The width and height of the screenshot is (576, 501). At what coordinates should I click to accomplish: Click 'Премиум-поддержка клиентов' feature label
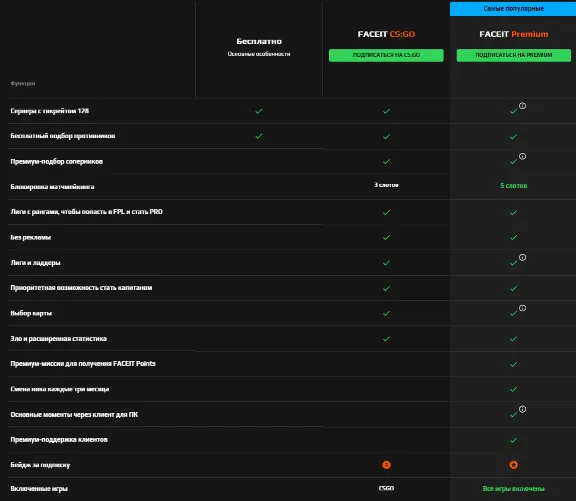(x=59, y=440)
